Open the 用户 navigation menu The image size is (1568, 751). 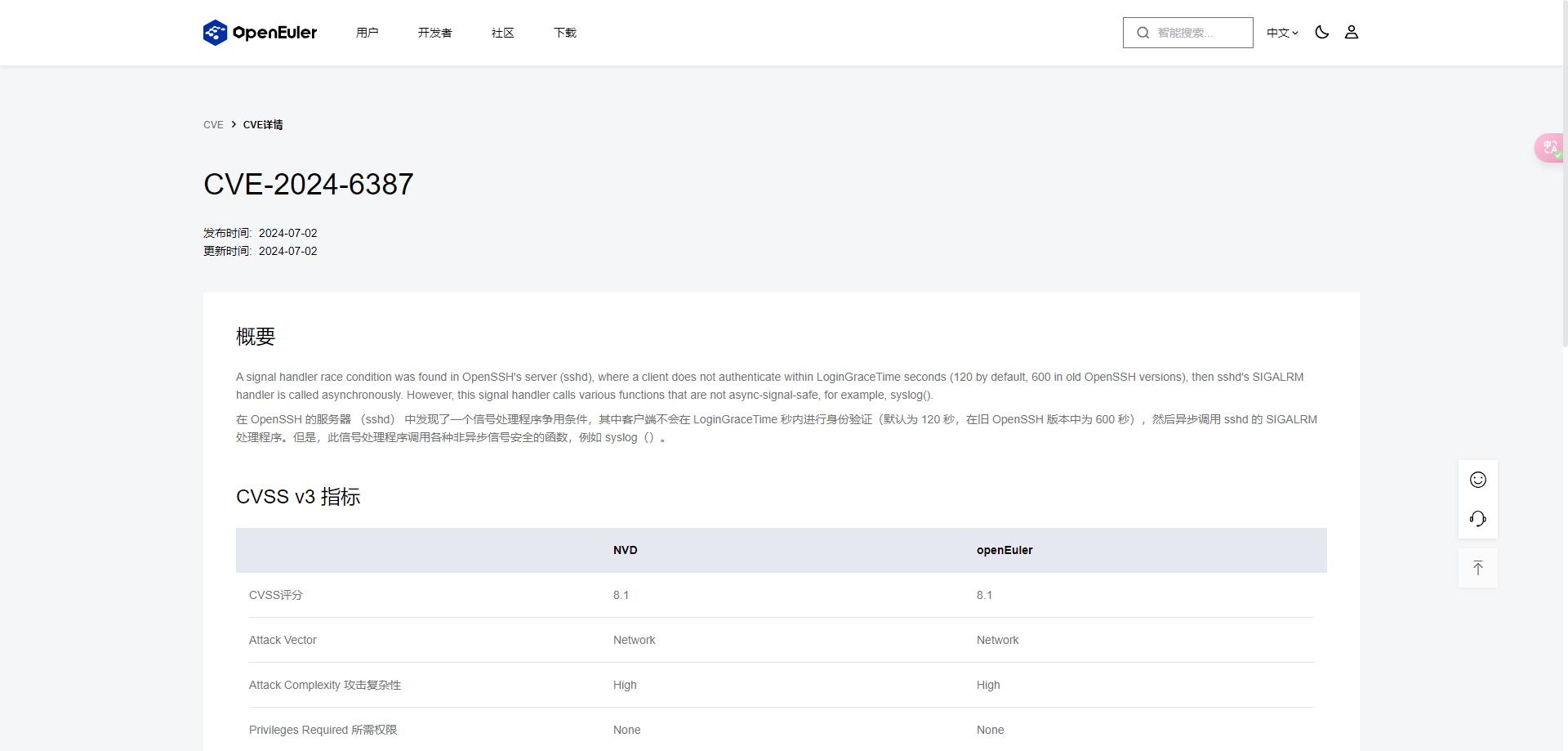pos(367,33)
